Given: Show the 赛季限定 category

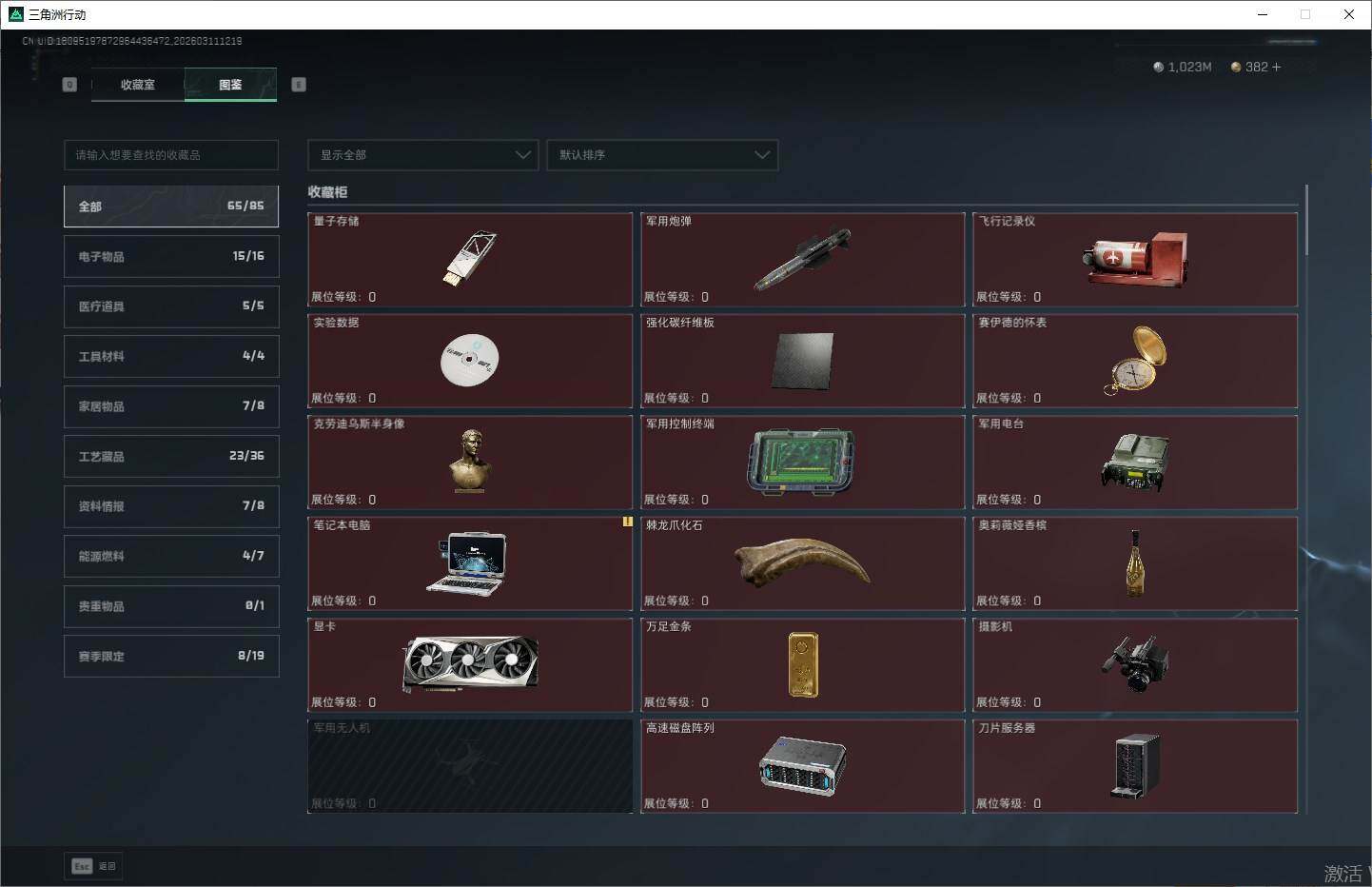Looking at the screenshot, I should tap(171, 656).
